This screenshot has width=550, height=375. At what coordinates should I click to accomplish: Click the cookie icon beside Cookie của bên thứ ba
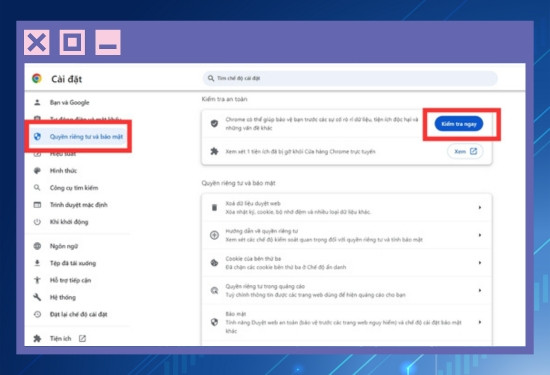(214, 263)
